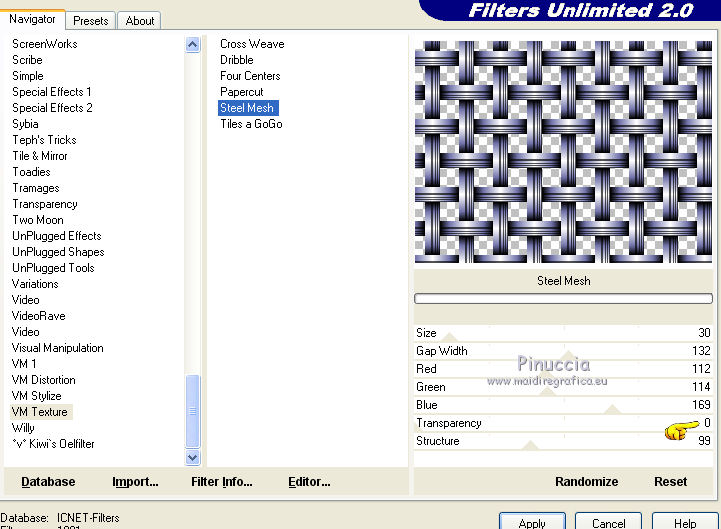Choose the Steel Mesh filter
Image resolution: width=721 pixels, height=529 pixels.
[247, 108]
